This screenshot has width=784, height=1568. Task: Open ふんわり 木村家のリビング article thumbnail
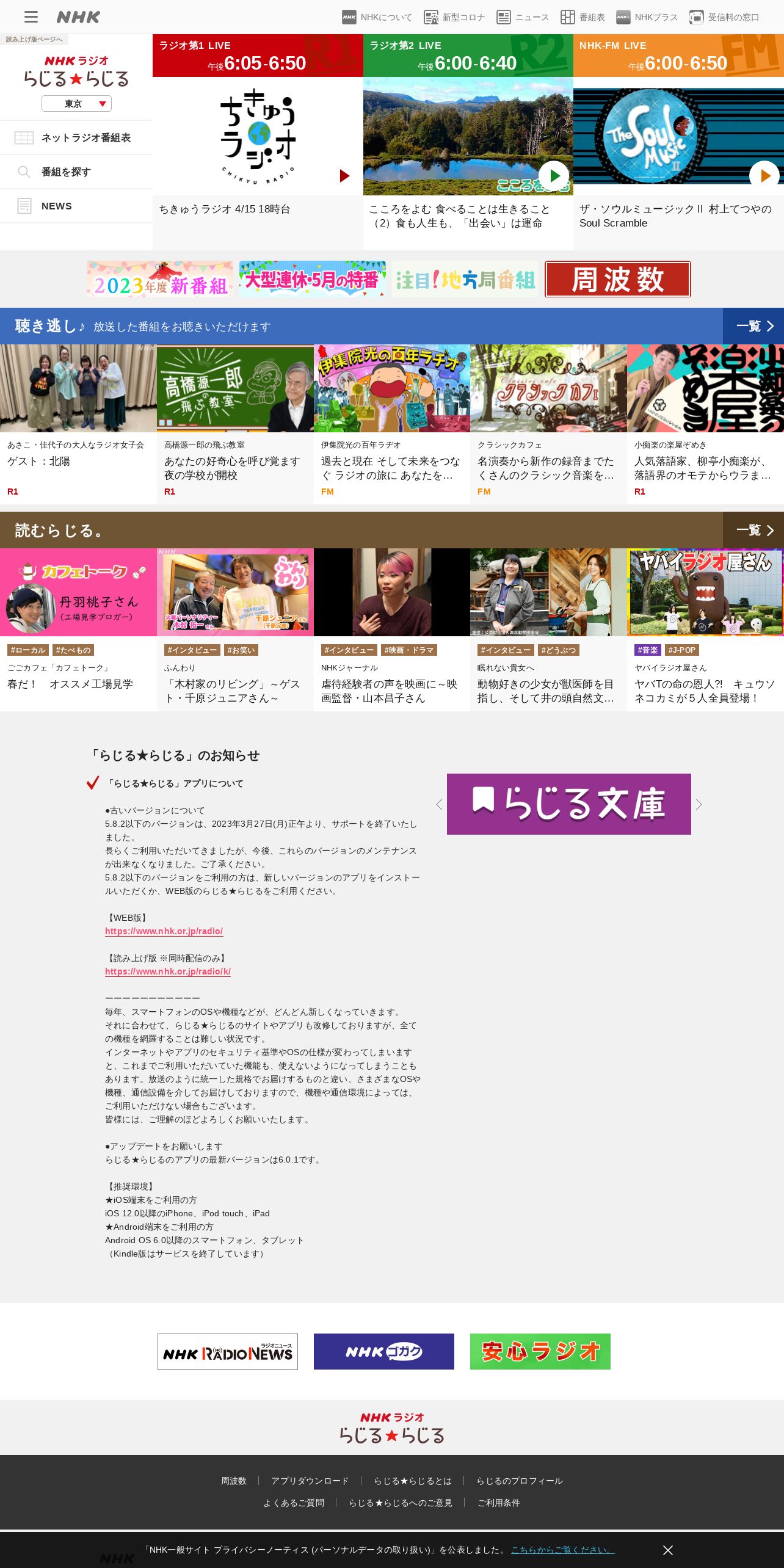click(235, 592)
